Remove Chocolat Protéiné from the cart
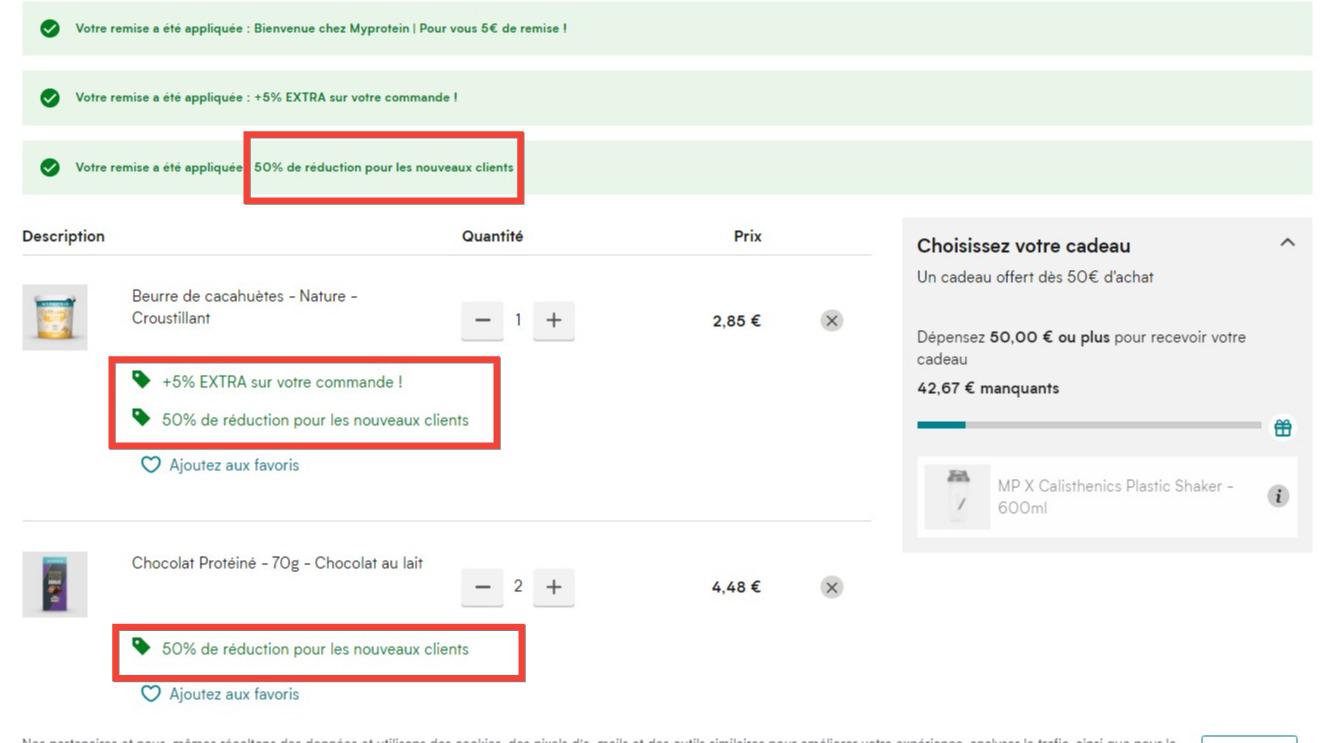Image resolution: width=1342 pixels, height=743 pixels. point(831,588)
